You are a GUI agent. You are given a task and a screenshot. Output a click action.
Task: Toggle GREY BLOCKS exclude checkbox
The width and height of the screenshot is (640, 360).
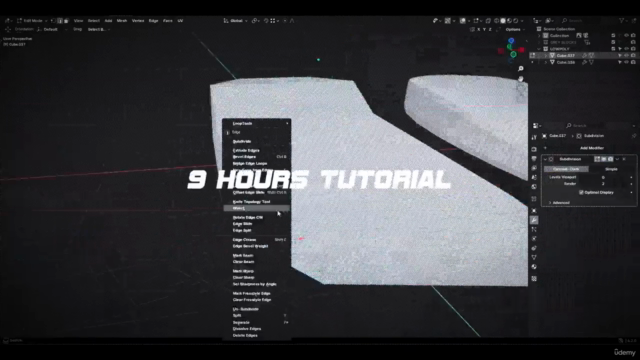(x=613, y=42)
